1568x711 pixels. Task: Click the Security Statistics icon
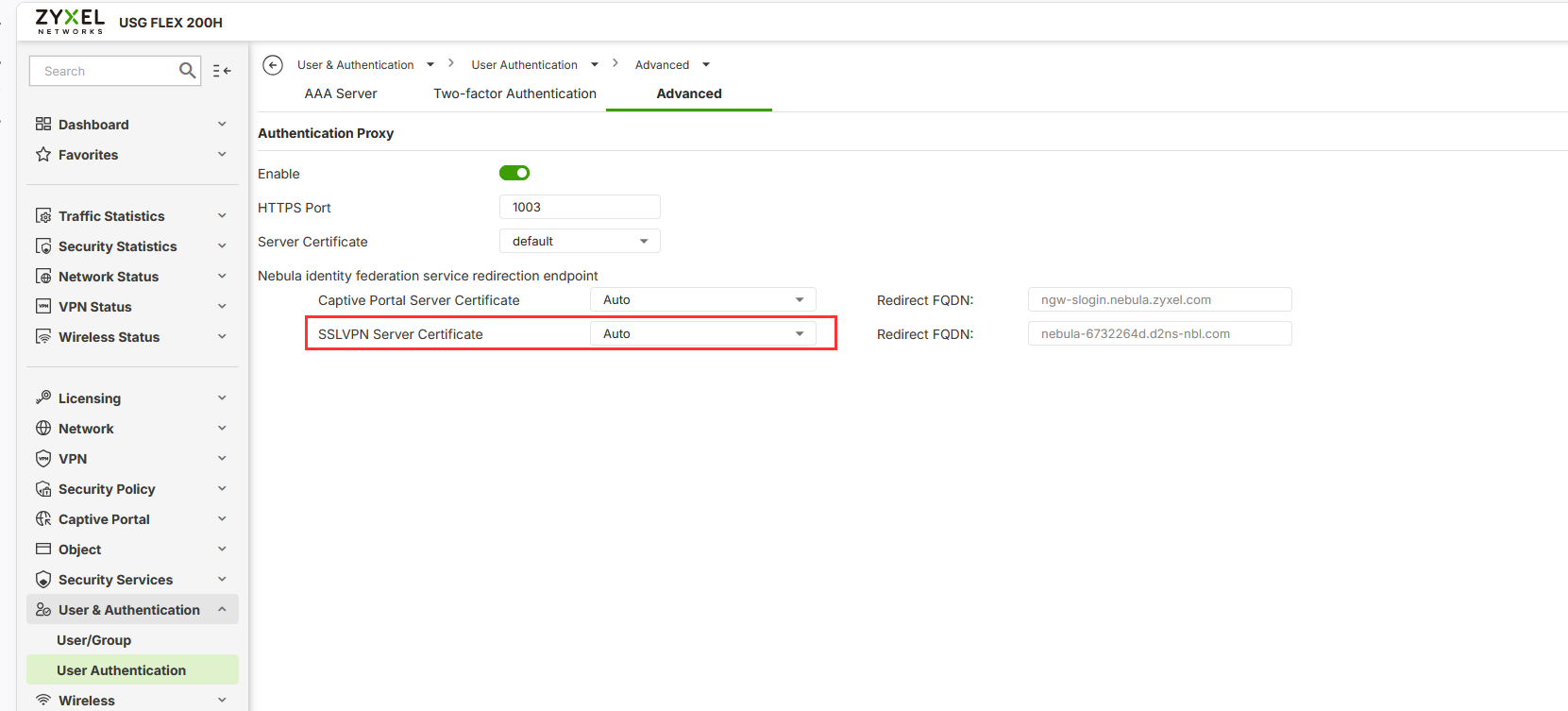[43, 245]
